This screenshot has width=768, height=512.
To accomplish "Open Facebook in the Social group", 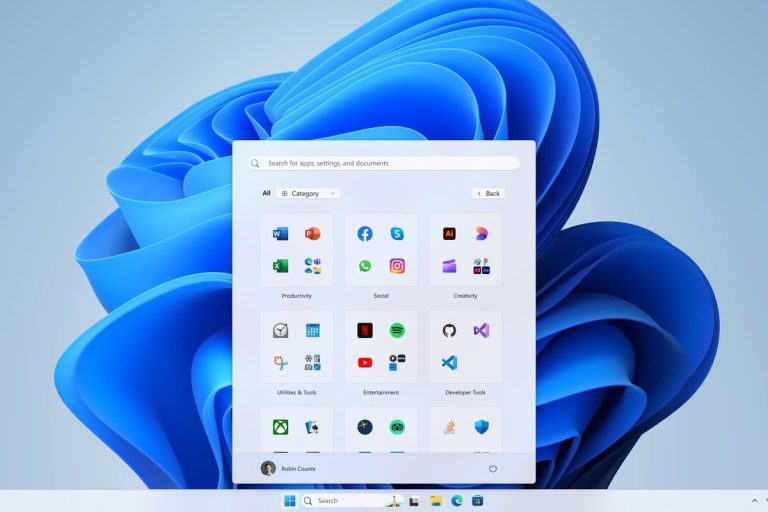I will click(365, 234).
